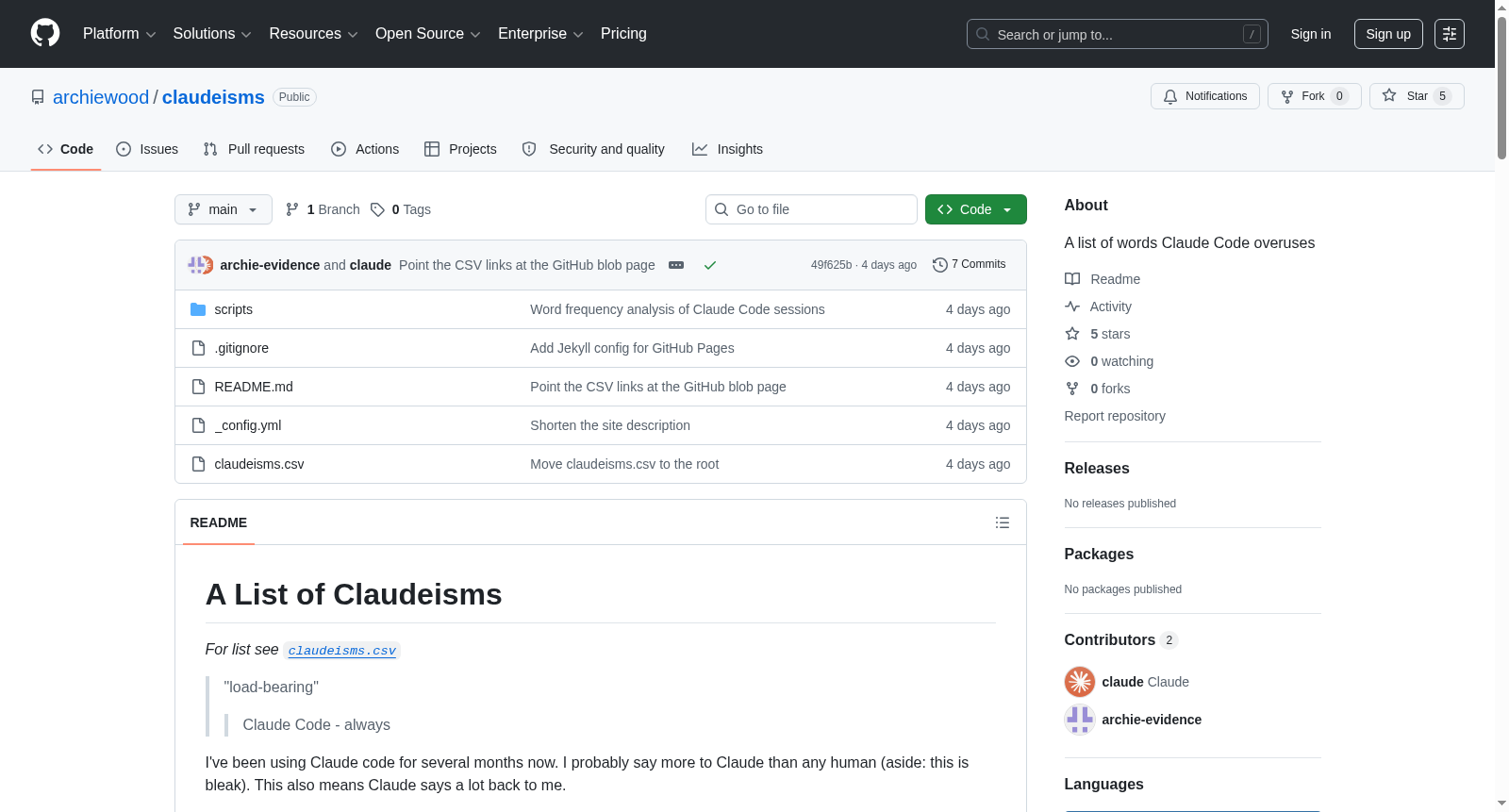Click Report repository link
This screenshot has height=812, width=1509.
click(x=1115, y=416)
